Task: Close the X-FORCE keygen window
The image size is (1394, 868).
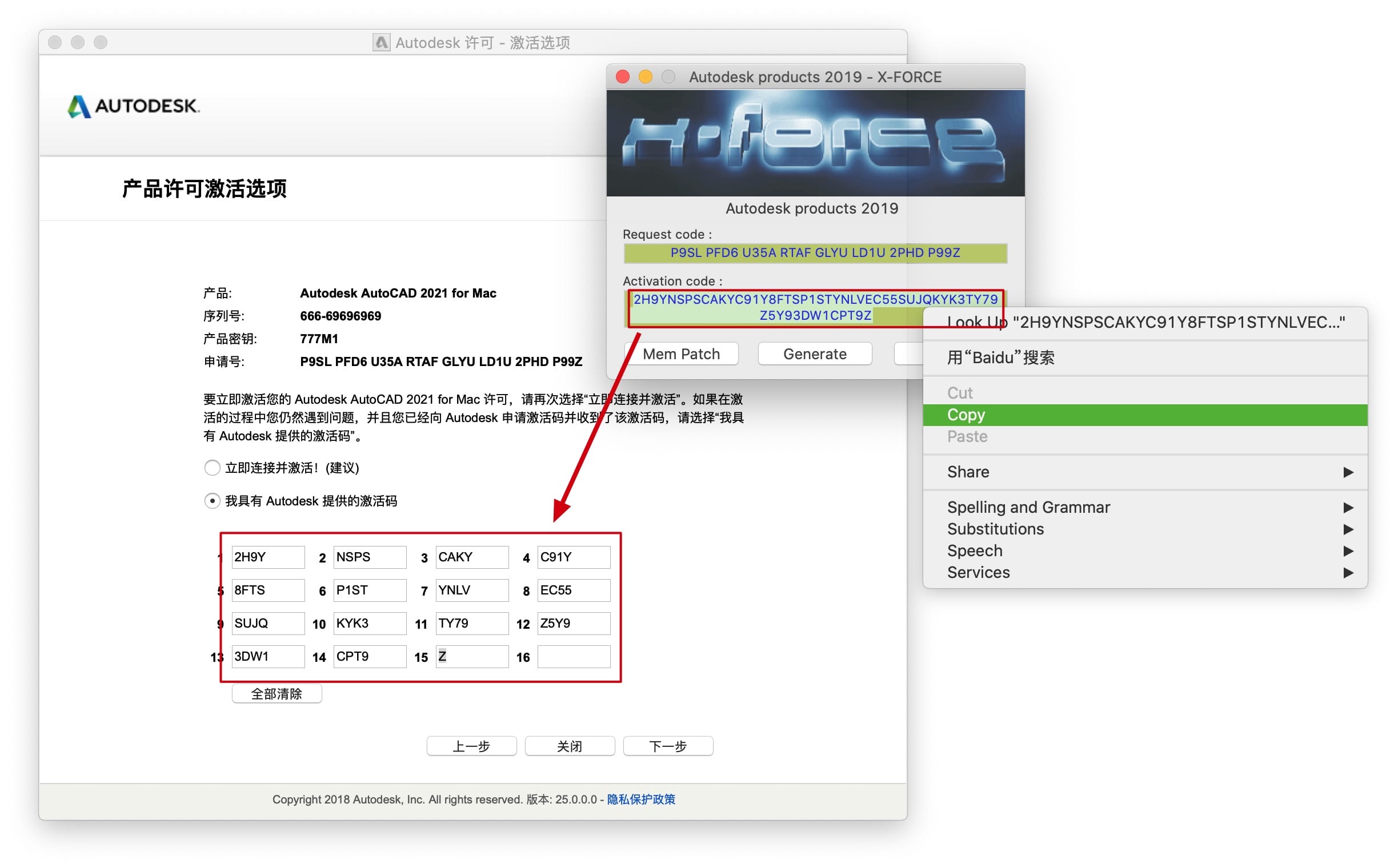Action: (x=623, y=77)
